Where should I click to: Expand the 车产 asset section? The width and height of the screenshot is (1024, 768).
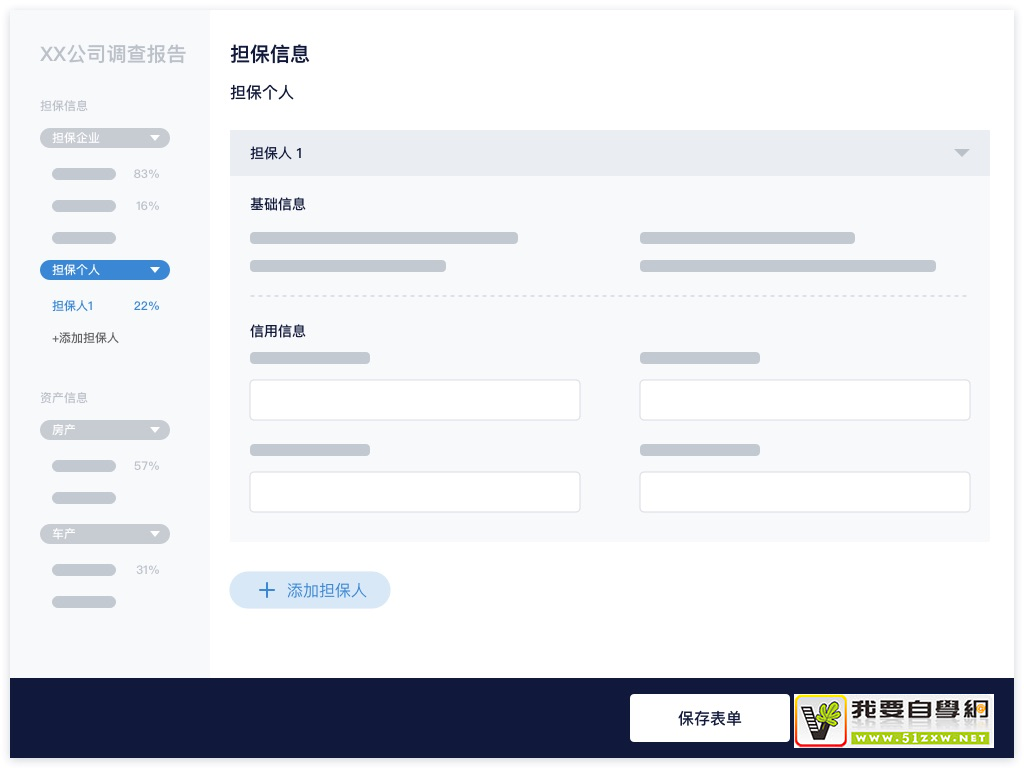tap(104, 534)
